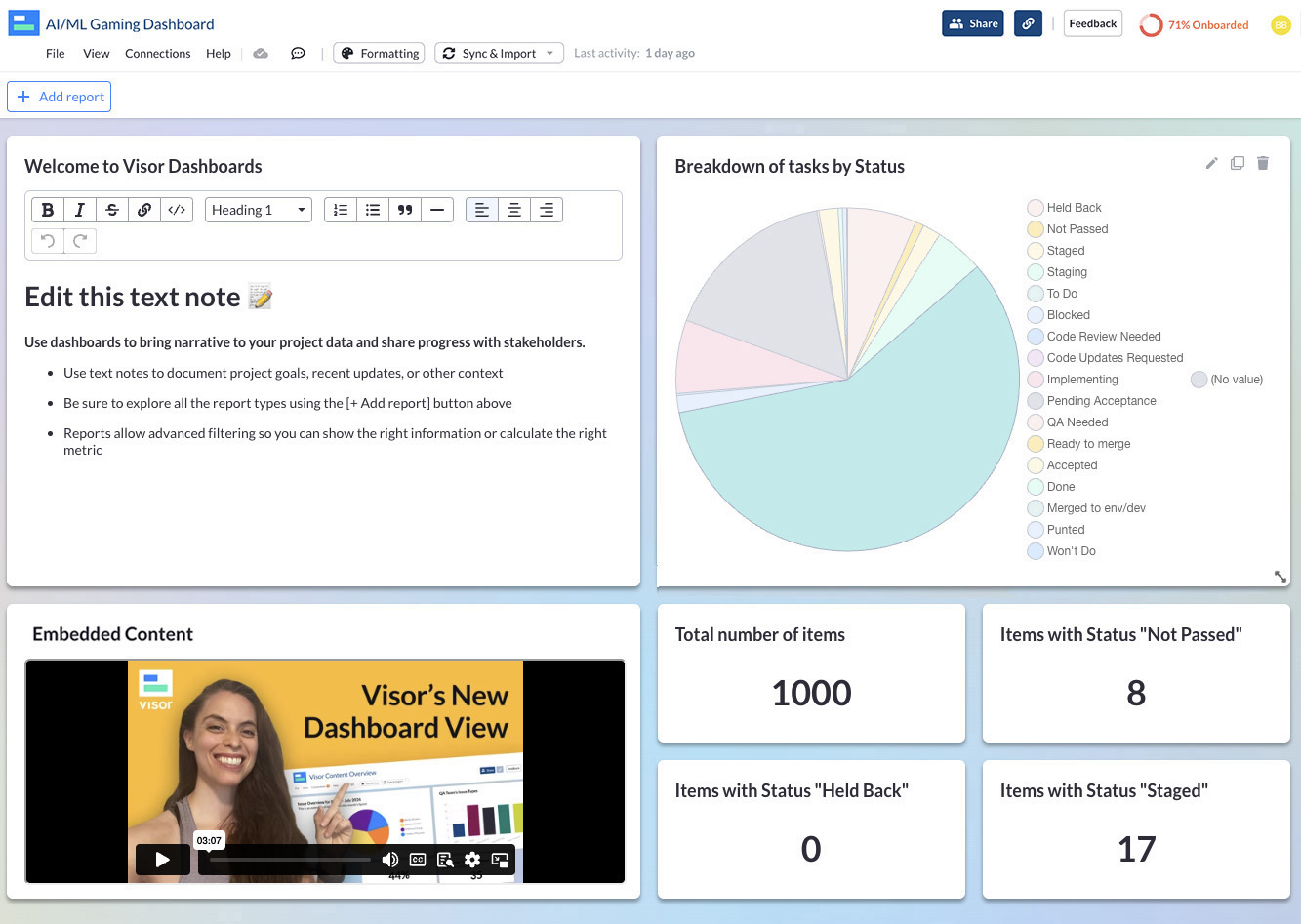Toggle strikethrough formatting
The height and width of the screenshot is (924, 1301).
tap(111, 209)
